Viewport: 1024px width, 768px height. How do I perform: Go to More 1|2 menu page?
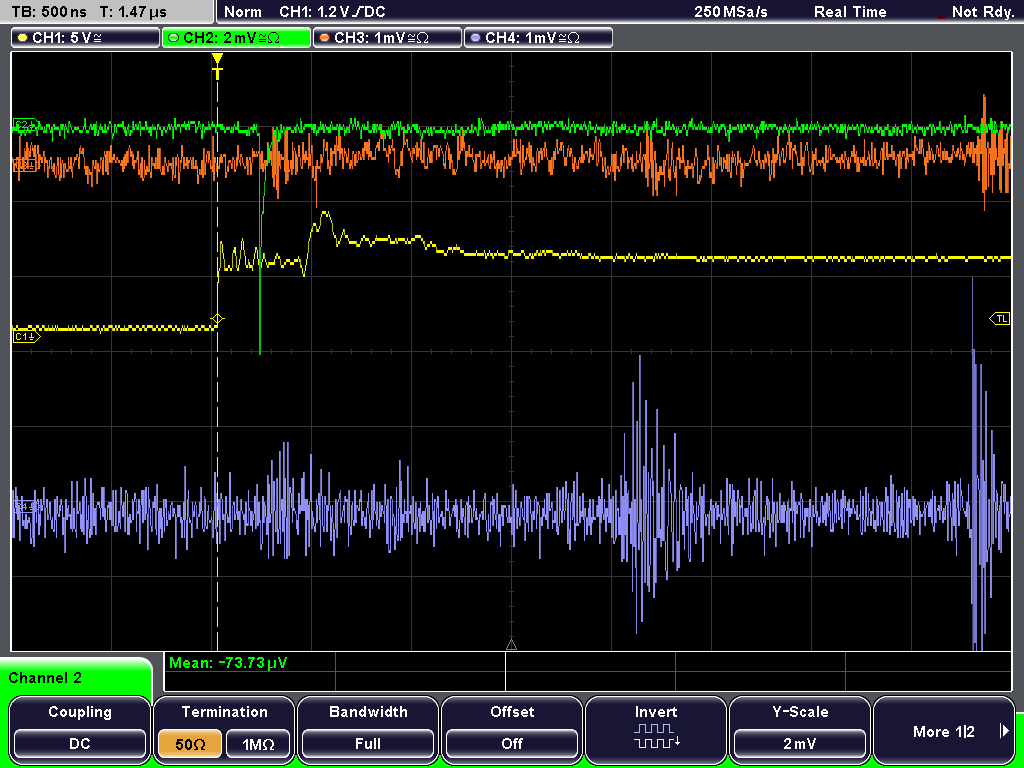(944, 729)
